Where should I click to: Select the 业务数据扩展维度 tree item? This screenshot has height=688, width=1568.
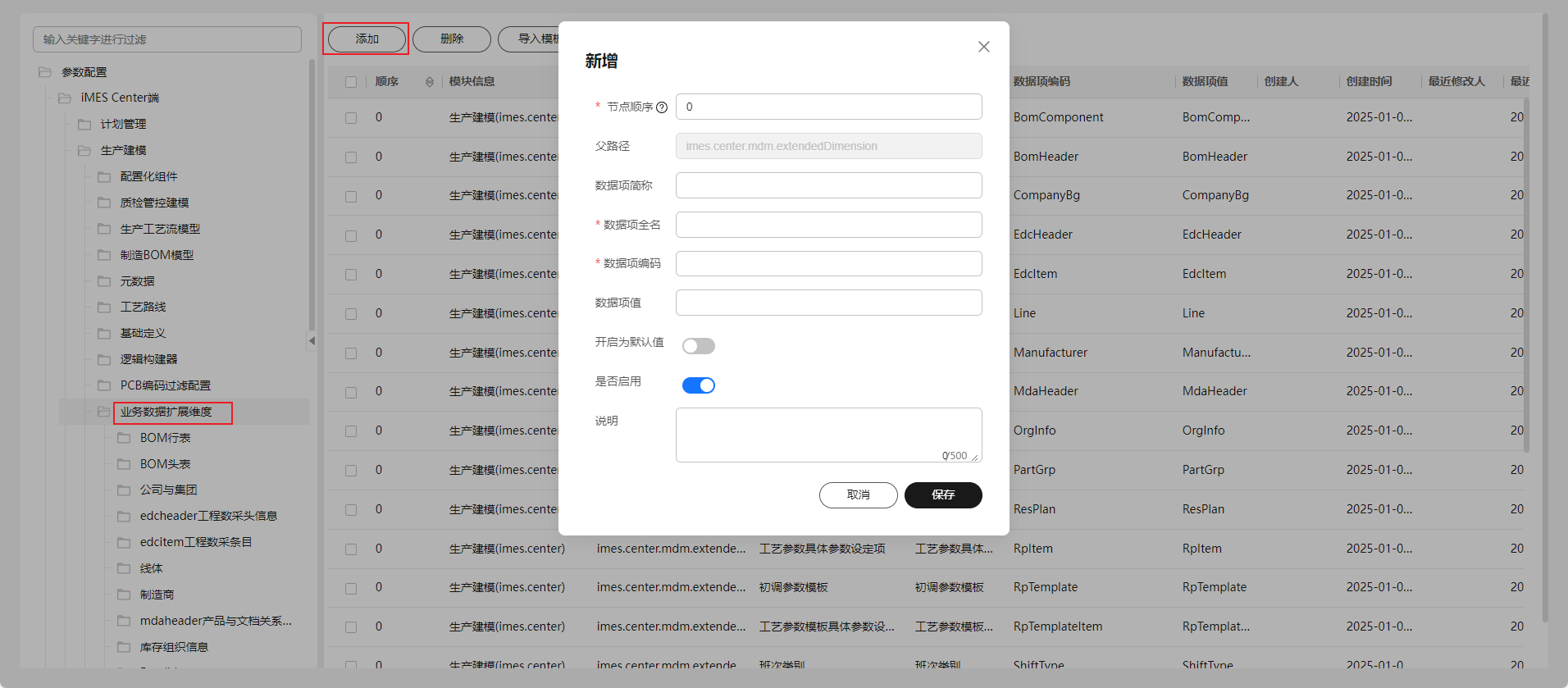166,412
